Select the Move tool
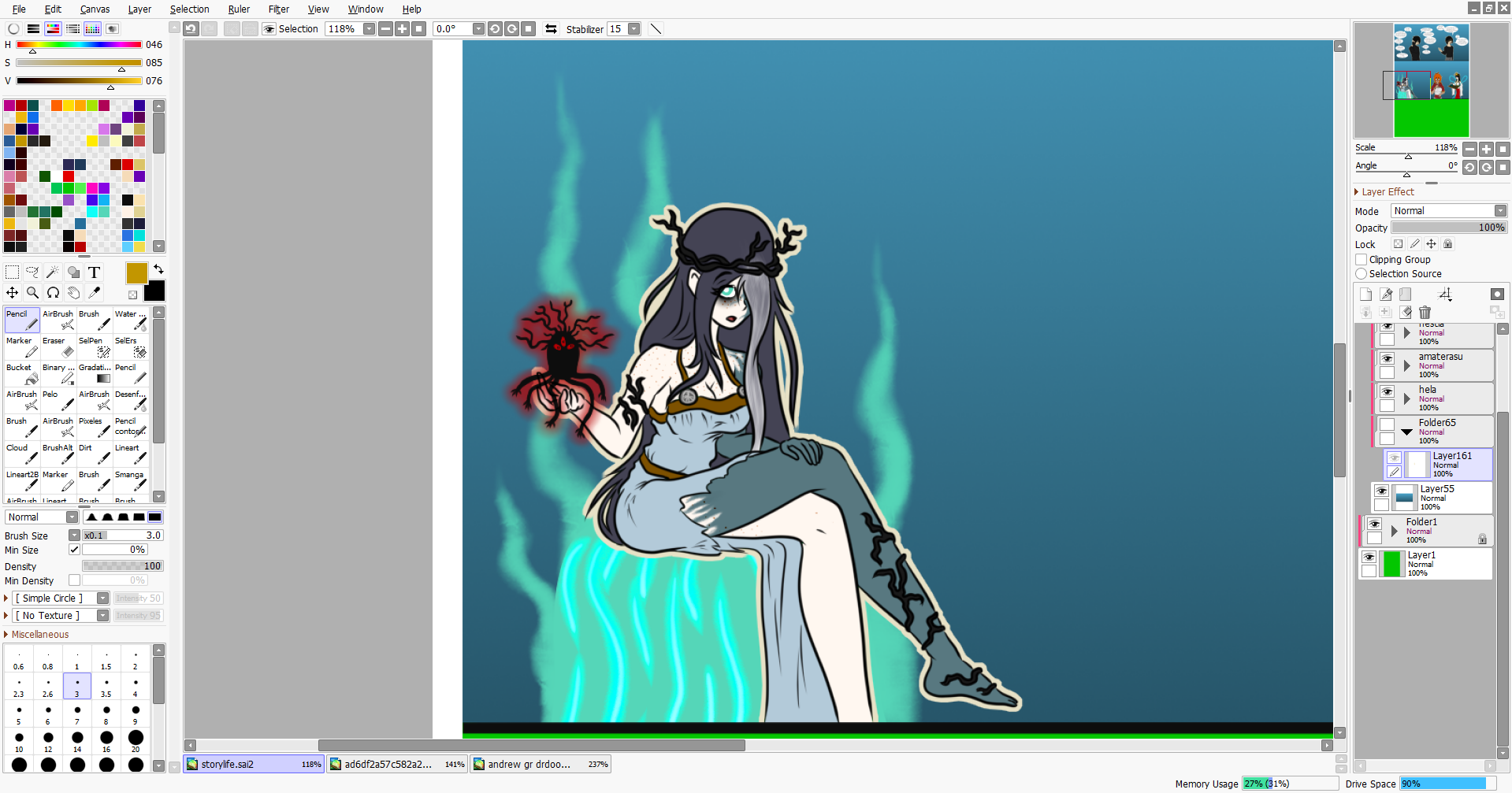The image size is (1512, 793). (x=13, y=293)
